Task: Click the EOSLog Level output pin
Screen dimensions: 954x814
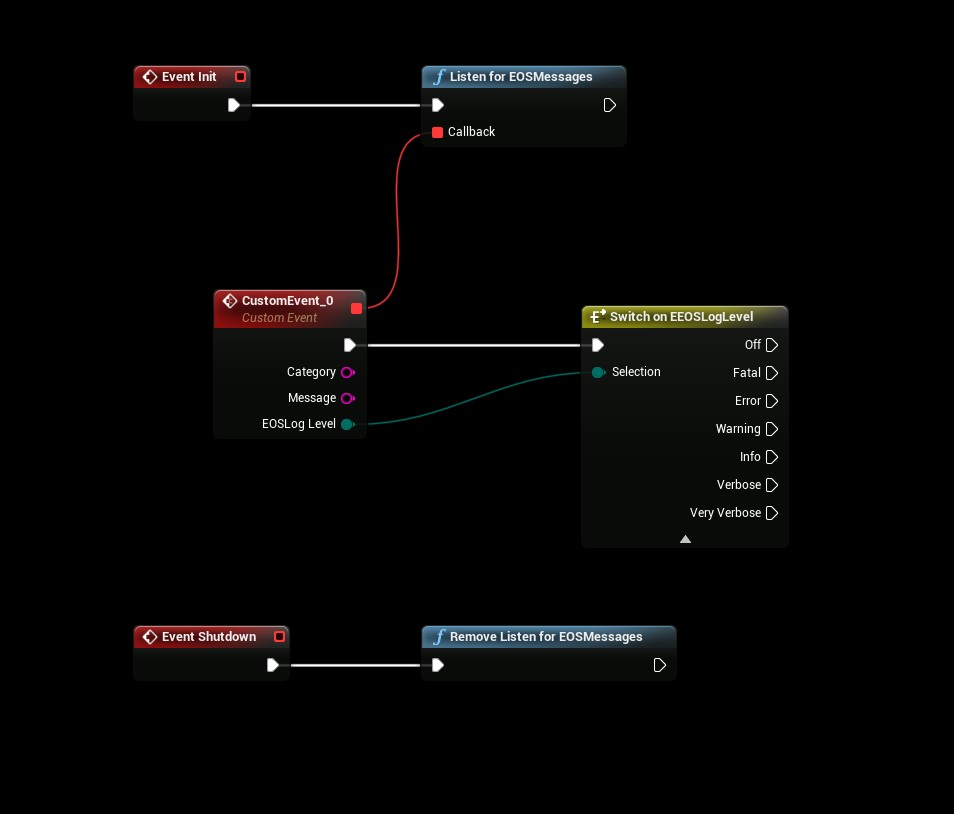Action: pyautogui.click(x=347, y=424)
